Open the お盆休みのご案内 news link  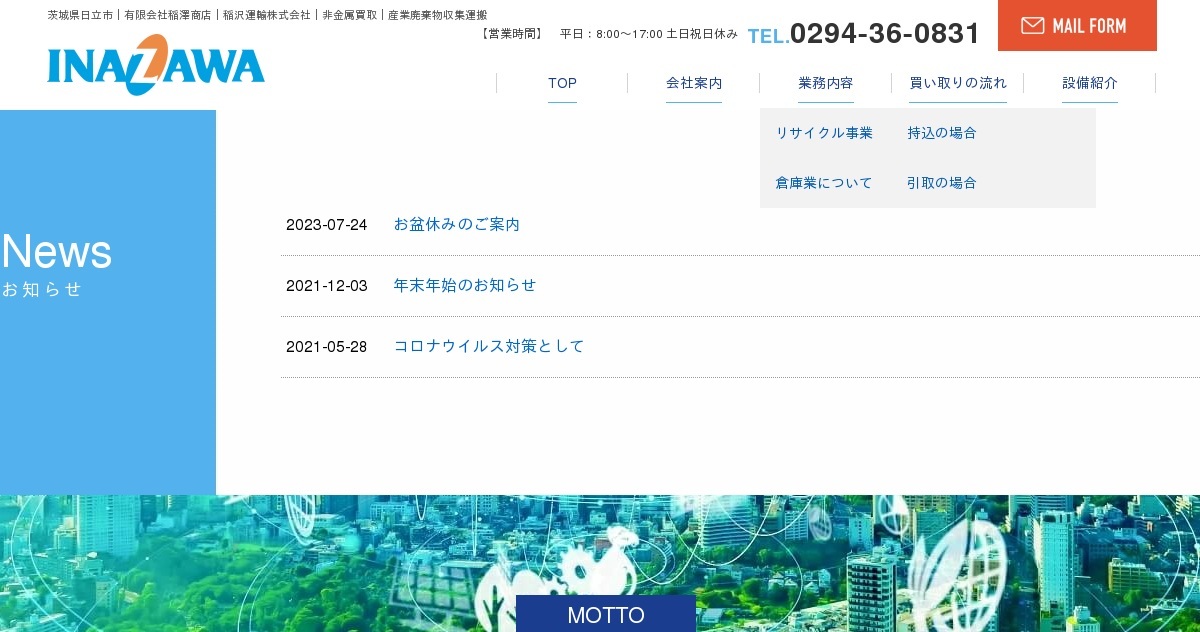click(457, 224)
